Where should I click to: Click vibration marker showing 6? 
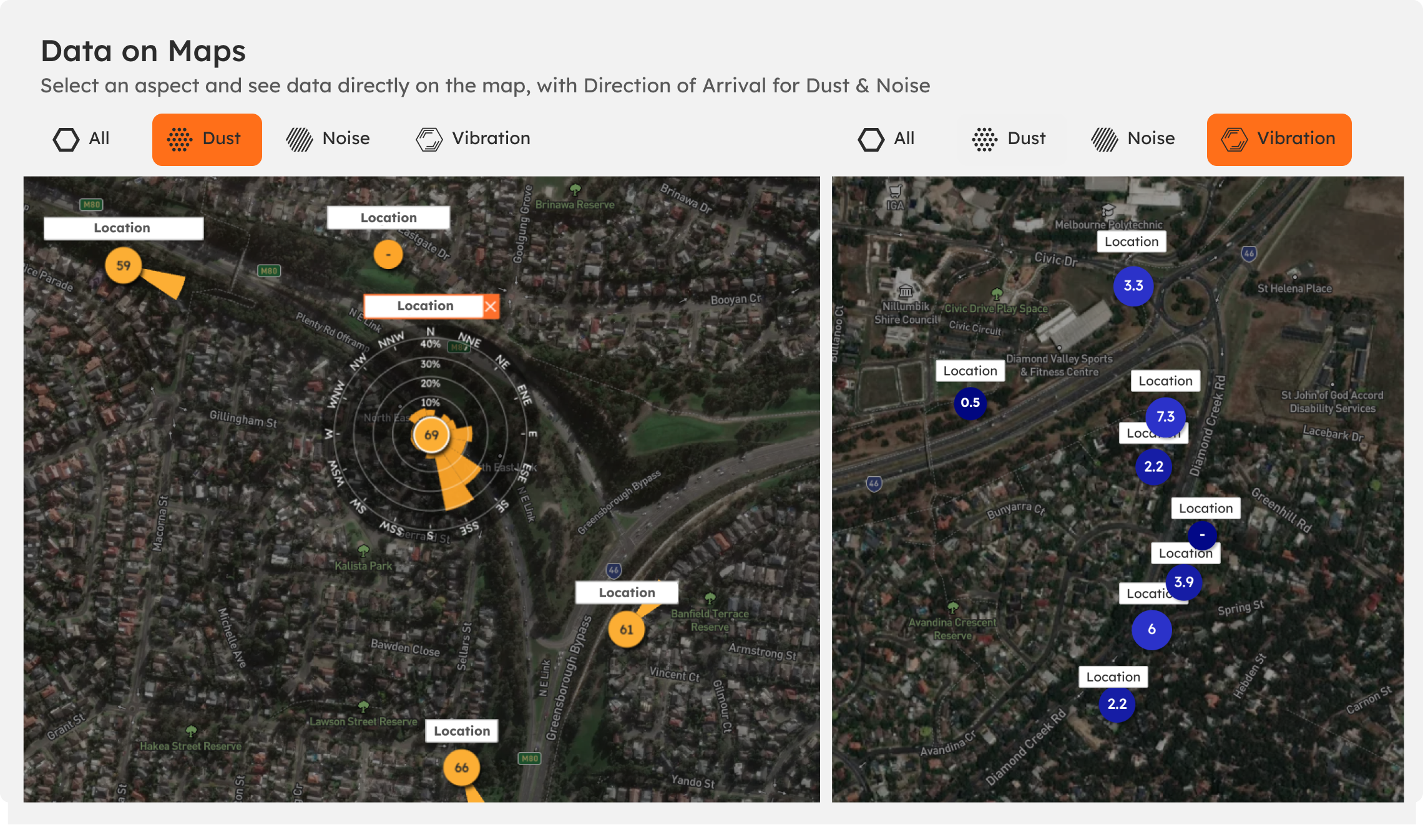click(x=1152, y=630)
